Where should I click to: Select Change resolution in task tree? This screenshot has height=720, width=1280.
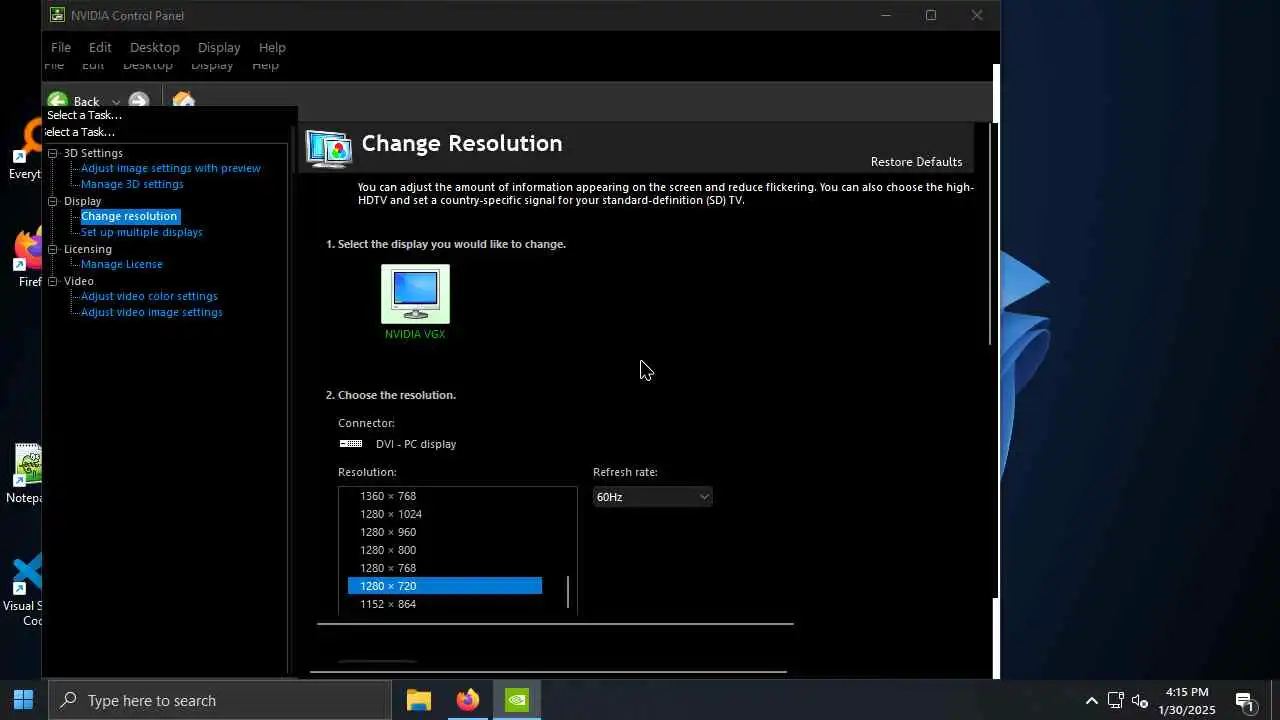point(129,216)
